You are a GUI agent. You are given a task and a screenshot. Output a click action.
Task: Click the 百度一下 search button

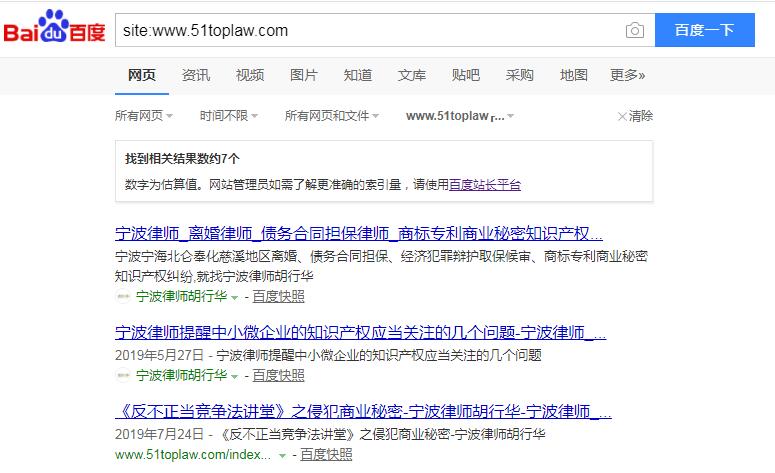click(704, 30)
